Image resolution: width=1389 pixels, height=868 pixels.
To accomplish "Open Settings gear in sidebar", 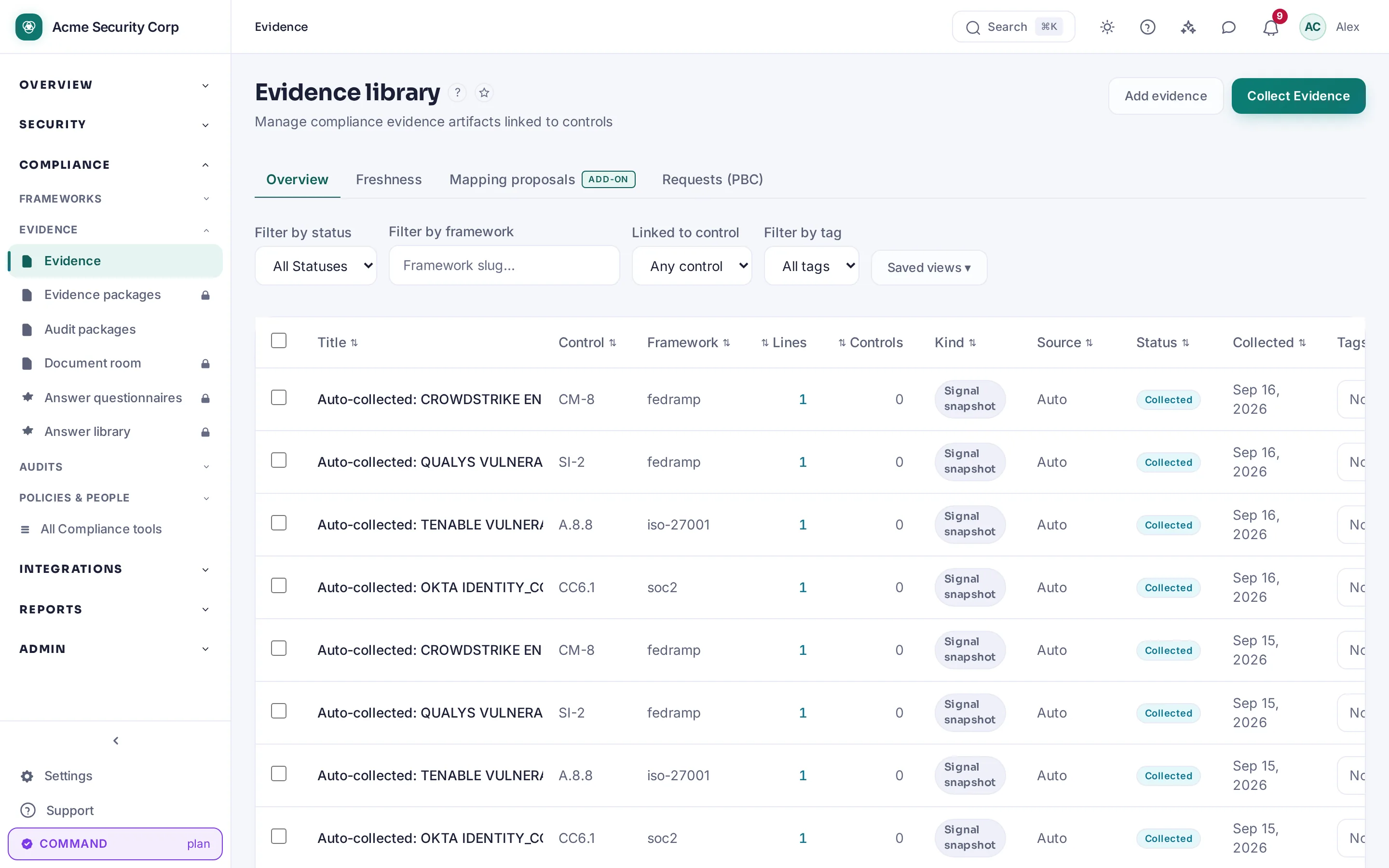I will [115, 776].
